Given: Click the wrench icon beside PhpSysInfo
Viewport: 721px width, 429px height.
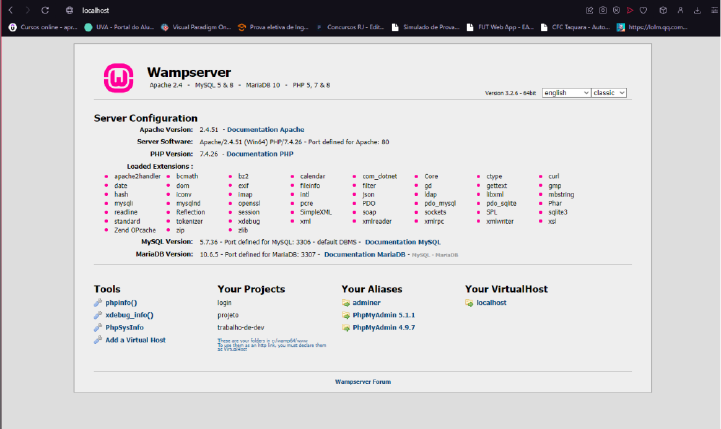Looking at the screenshot, I should (97, 327).
